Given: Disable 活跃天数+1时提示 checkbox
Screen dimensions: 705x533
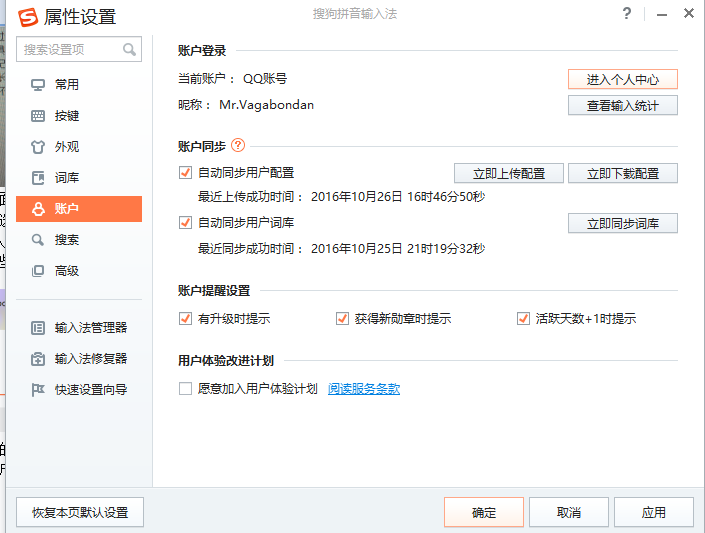Looking at the screenshot, I should click(523, 318).
